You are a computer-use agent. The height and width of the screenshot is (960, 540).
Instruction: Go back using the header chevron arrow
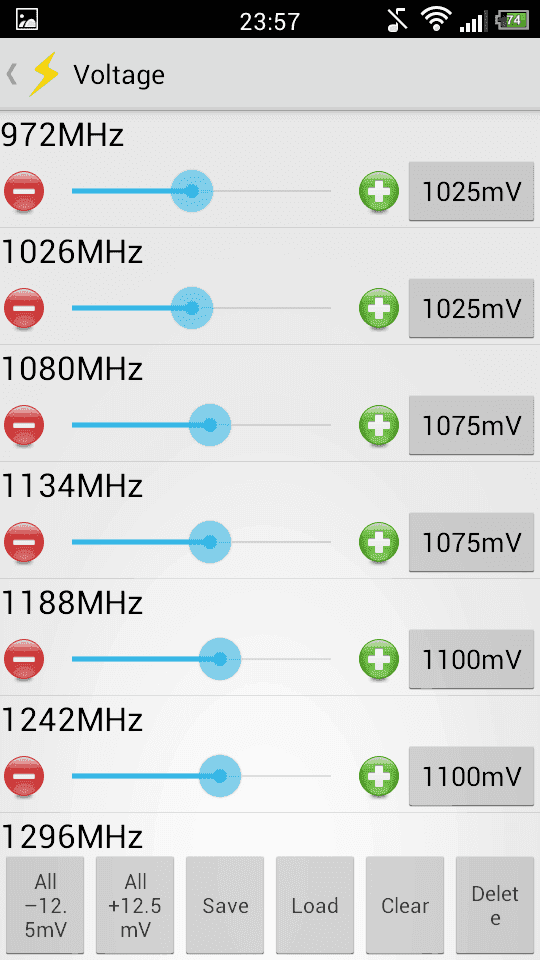pos(11,74)
